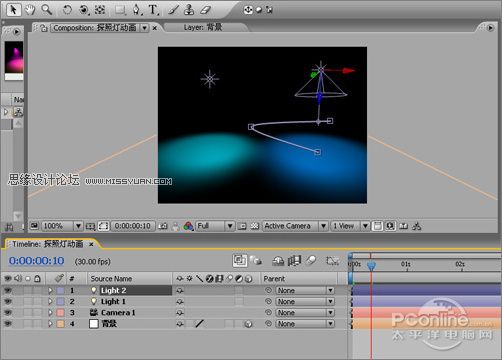The height and width of the screenshot is (360, 502).
Task: Hide the Light 2 layer eye
Action: 8,291
